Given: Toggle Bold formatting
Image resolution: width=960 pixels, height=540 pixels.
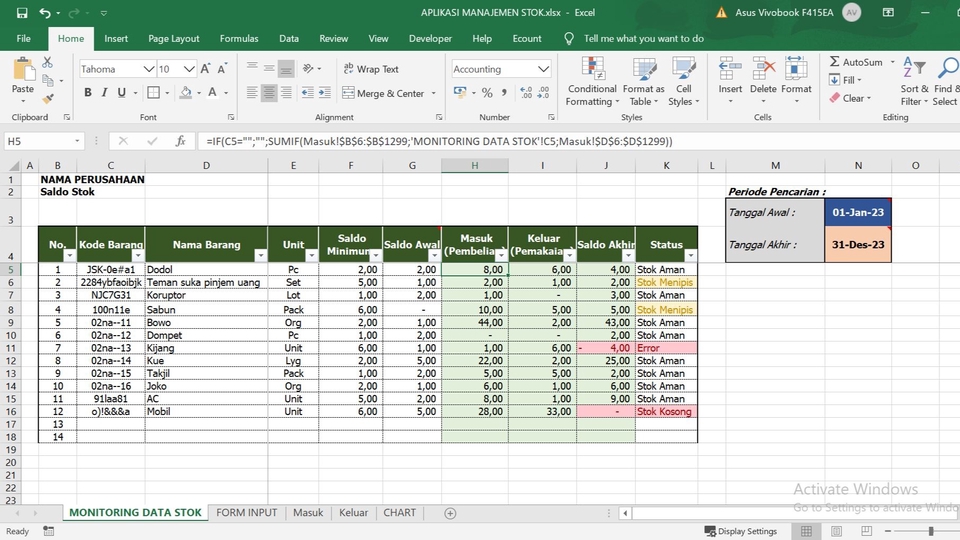Looking at the screenshot, I should coord(88,93).
